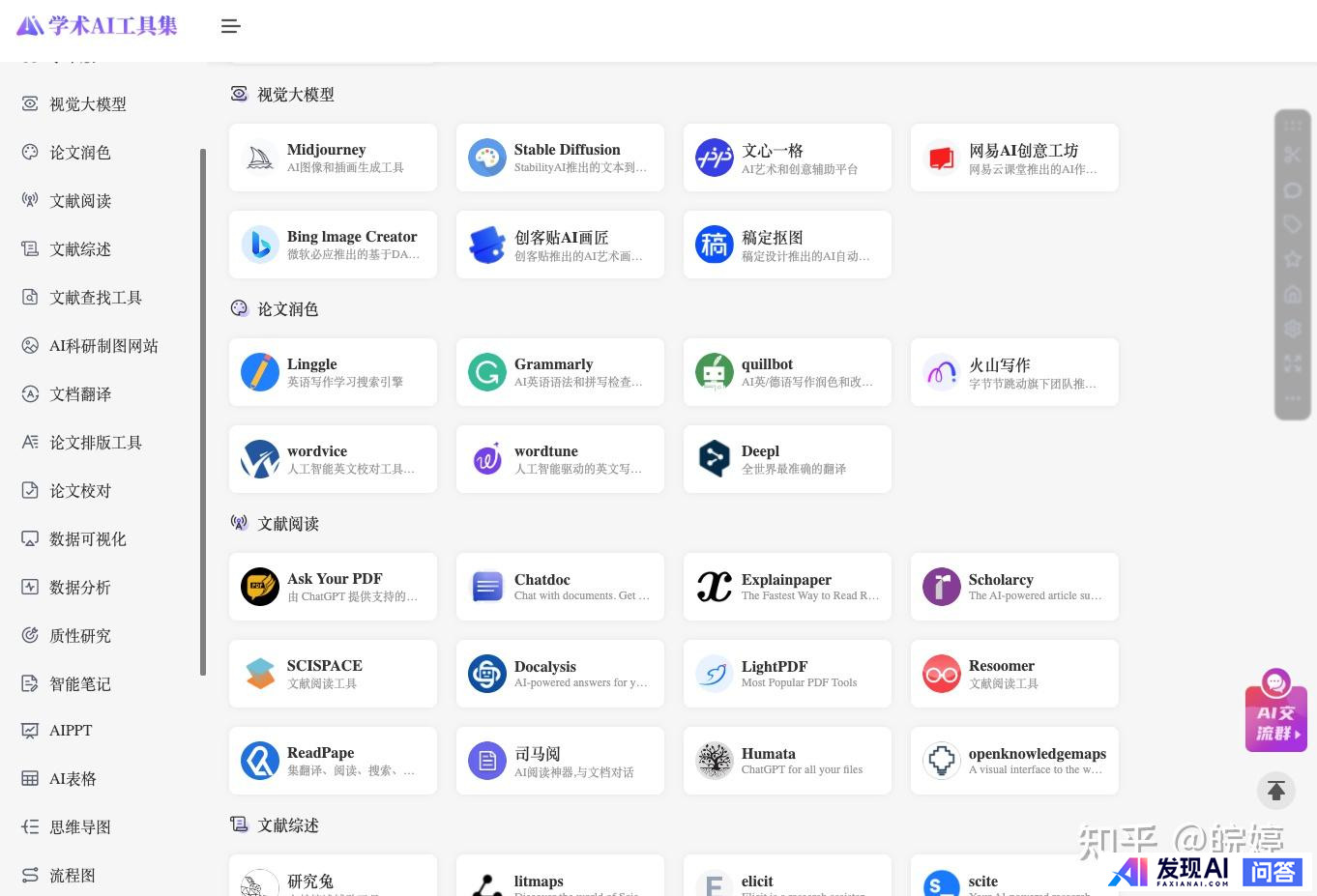Select 质性研究 in sidebar
The image size is (1317, 896).
point(80,636)
